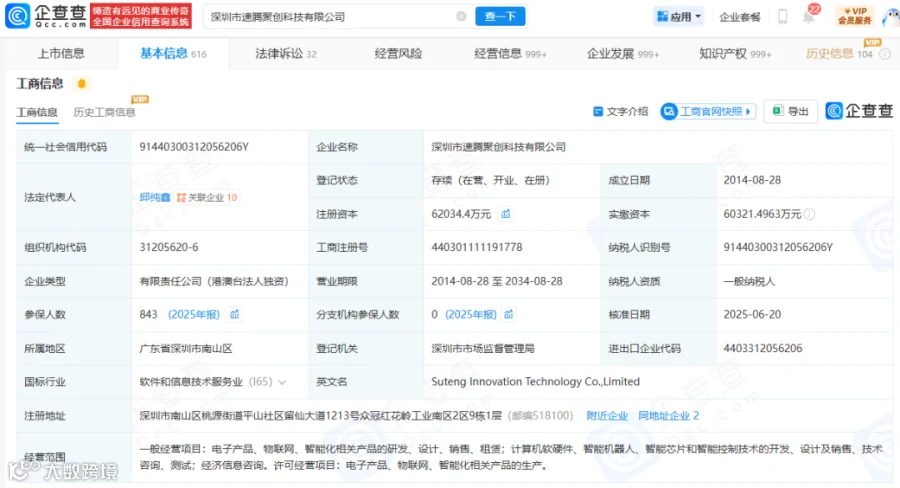The image size is (900, 488).
Task: Open VIP member services icon
Action: coord(855,16)
